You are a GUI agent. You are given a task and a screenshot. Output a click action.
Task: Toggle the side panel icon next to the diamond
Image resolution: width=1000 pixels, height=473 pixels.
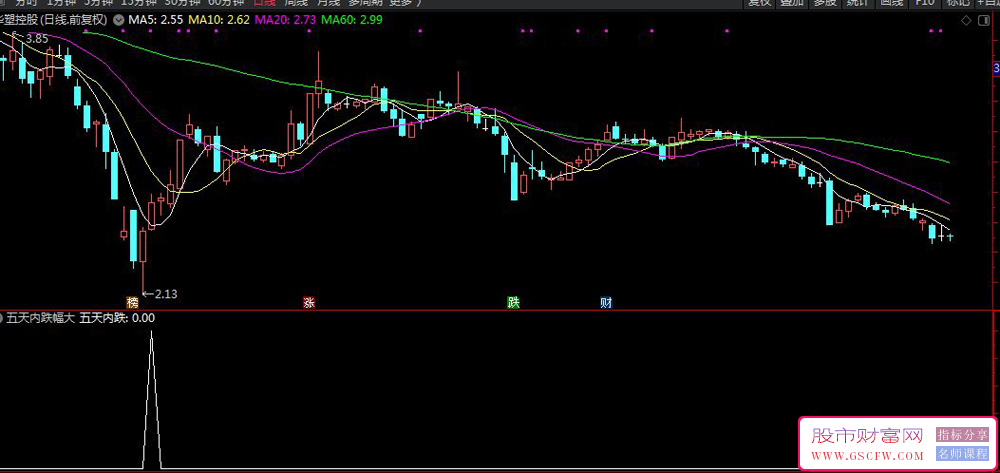click(x=983, y=20)
